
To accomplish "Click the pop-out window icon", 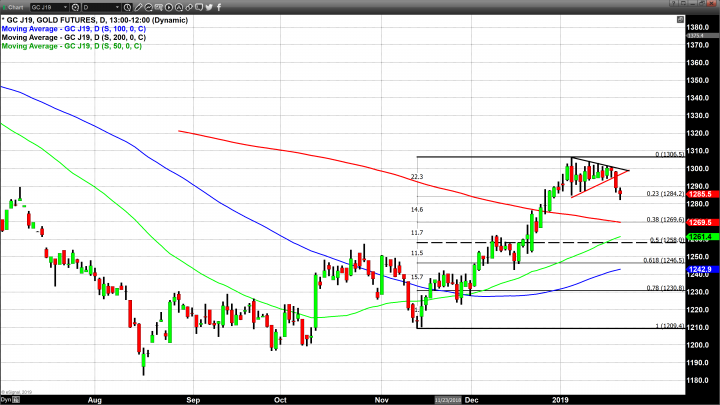I will 683,3.
